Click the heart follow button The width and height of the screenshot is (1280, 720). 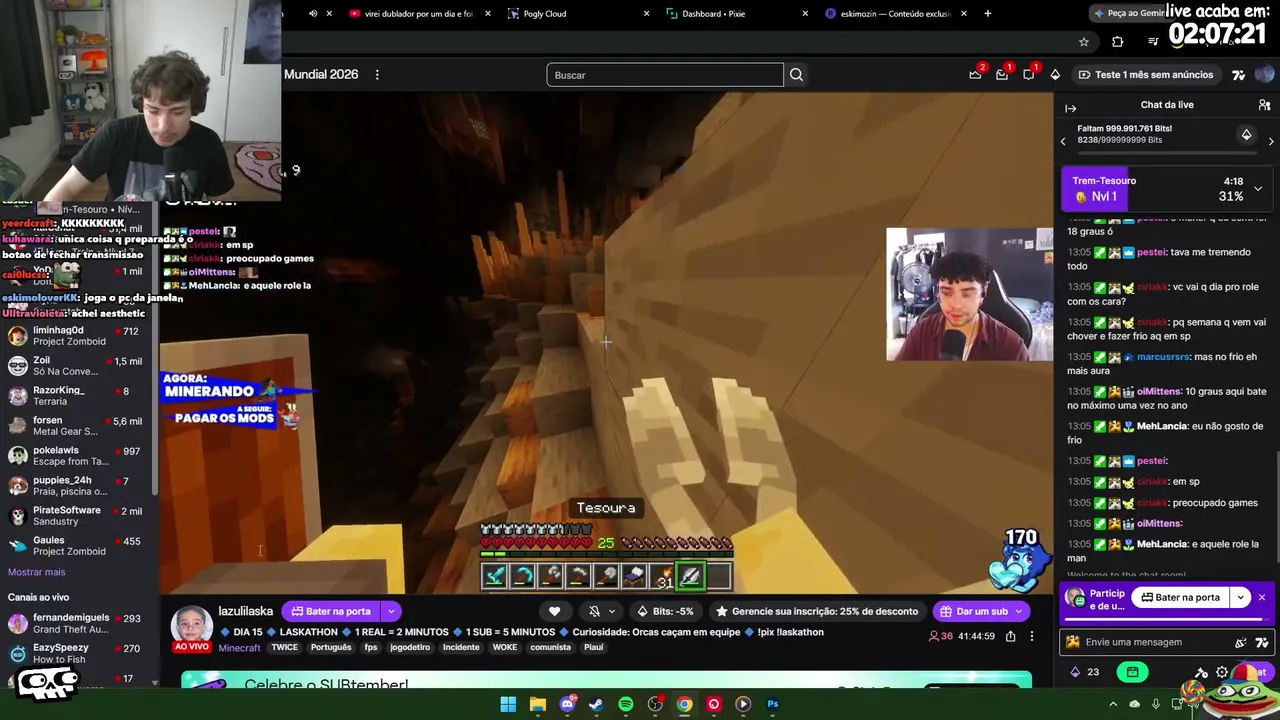555,611
